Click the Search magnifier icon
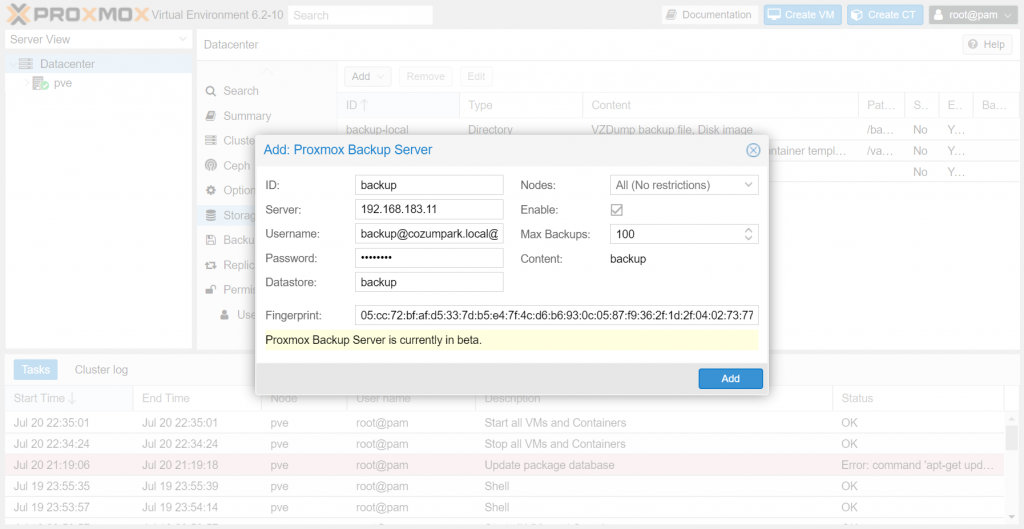 point(211,91)
